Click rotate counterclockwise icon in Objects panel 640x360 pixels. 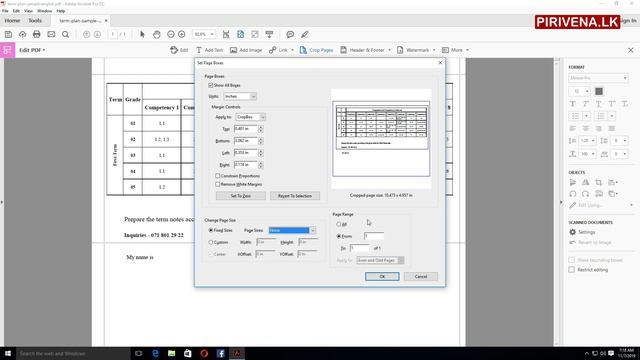(573, 194)
